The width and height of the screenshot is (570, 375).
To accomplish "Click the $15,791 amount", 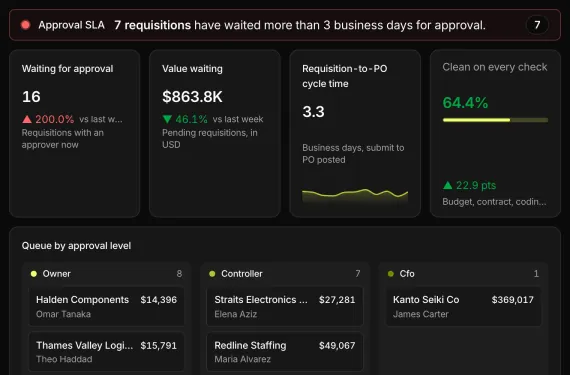I will click(x=158, y=346).
